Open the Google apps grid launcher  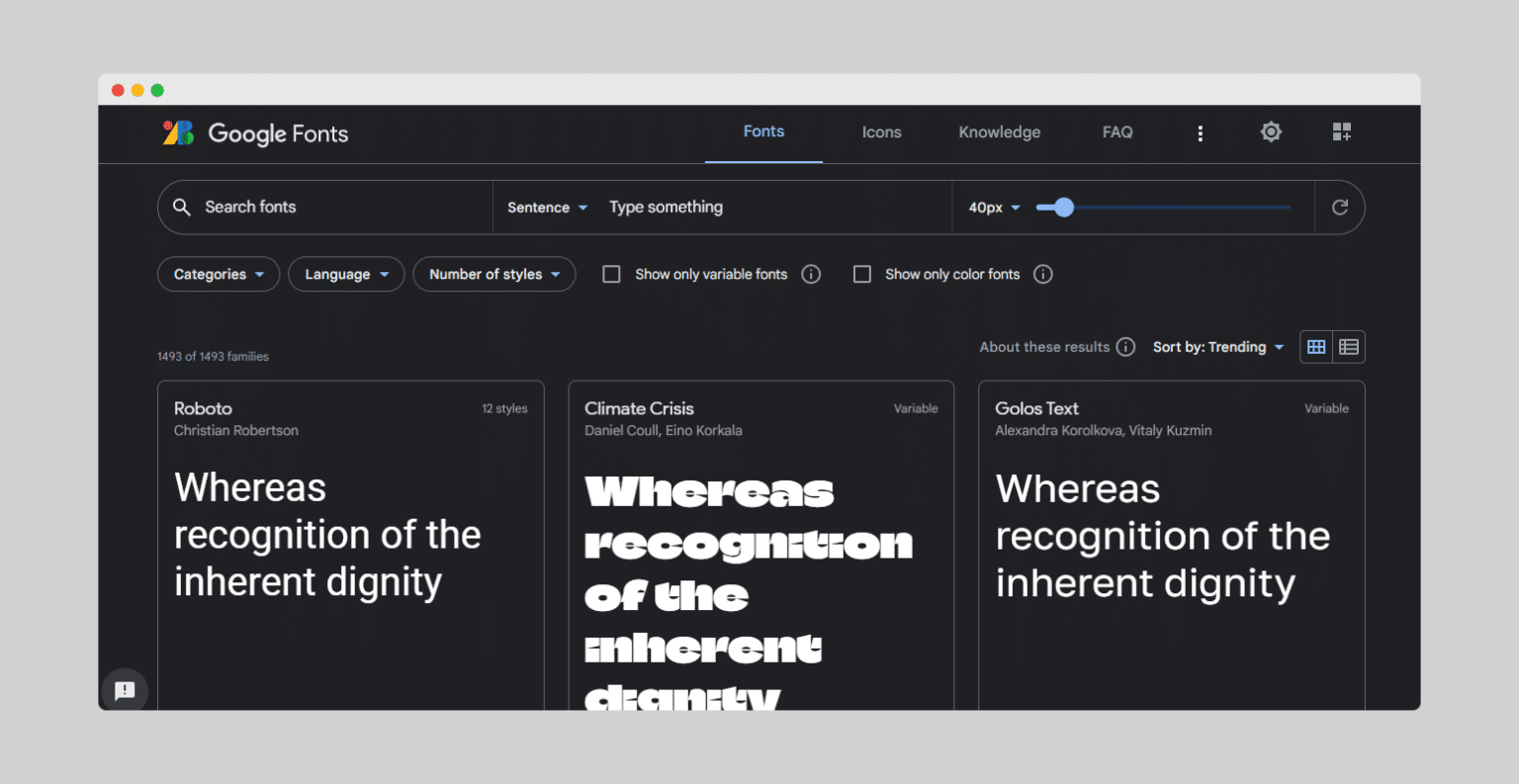pos(1342,131)
